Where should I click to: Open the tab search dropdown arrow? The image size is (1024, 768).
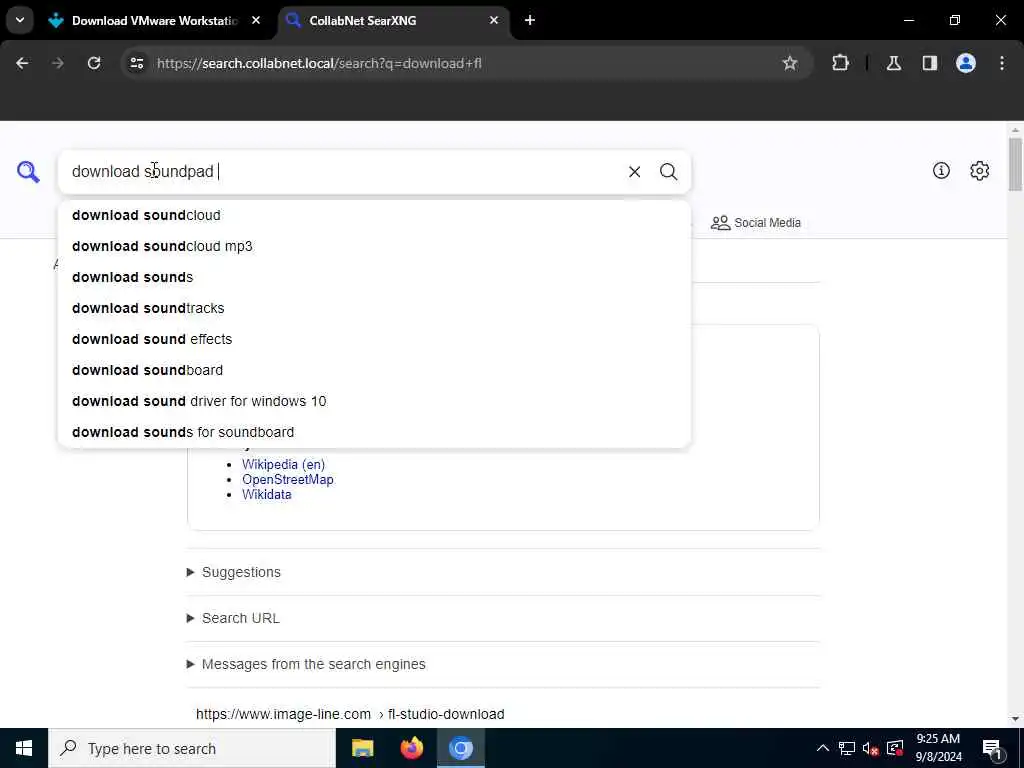(20, 20)
